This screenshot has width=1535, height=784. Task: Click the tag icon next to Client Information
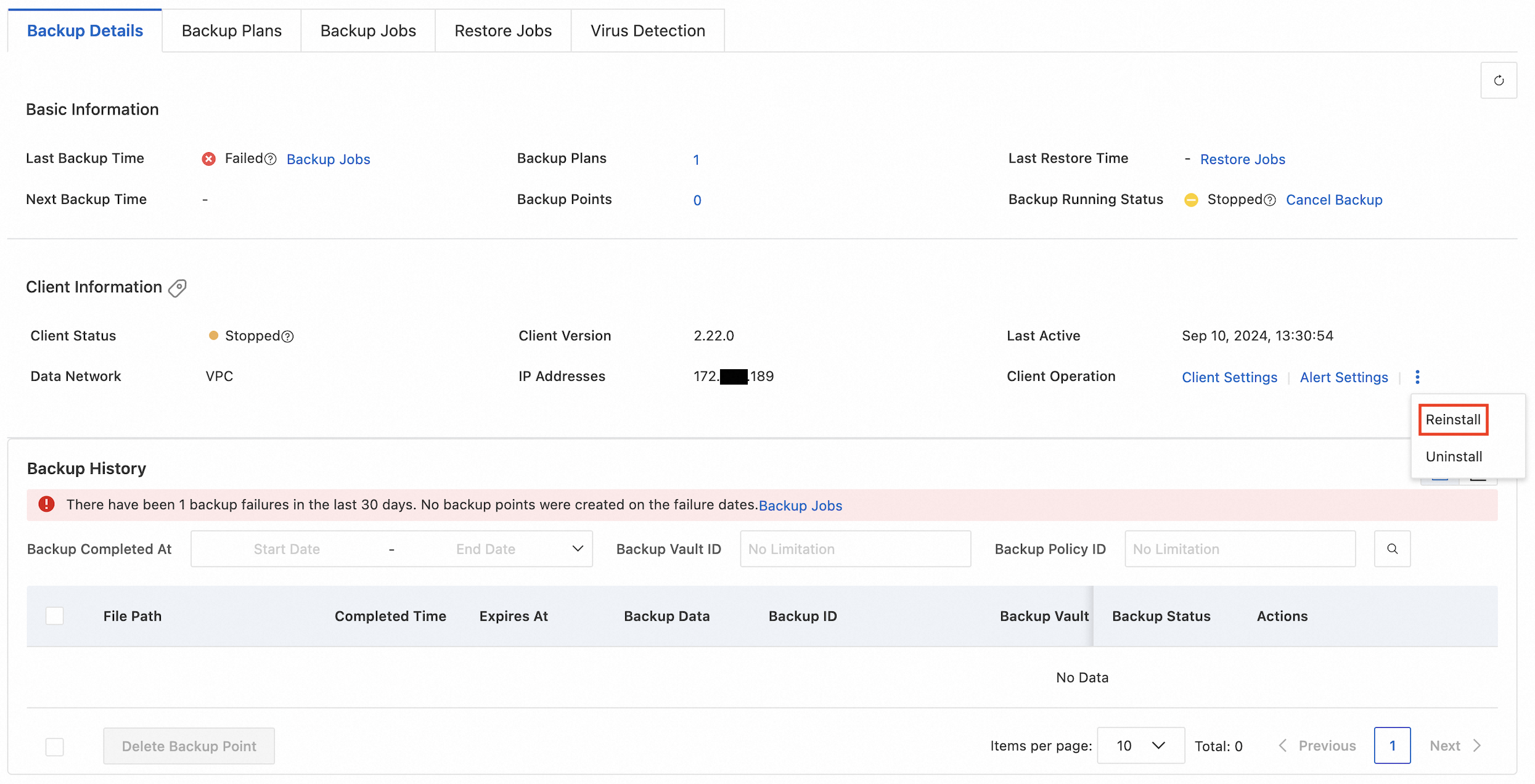click(178, 288)
